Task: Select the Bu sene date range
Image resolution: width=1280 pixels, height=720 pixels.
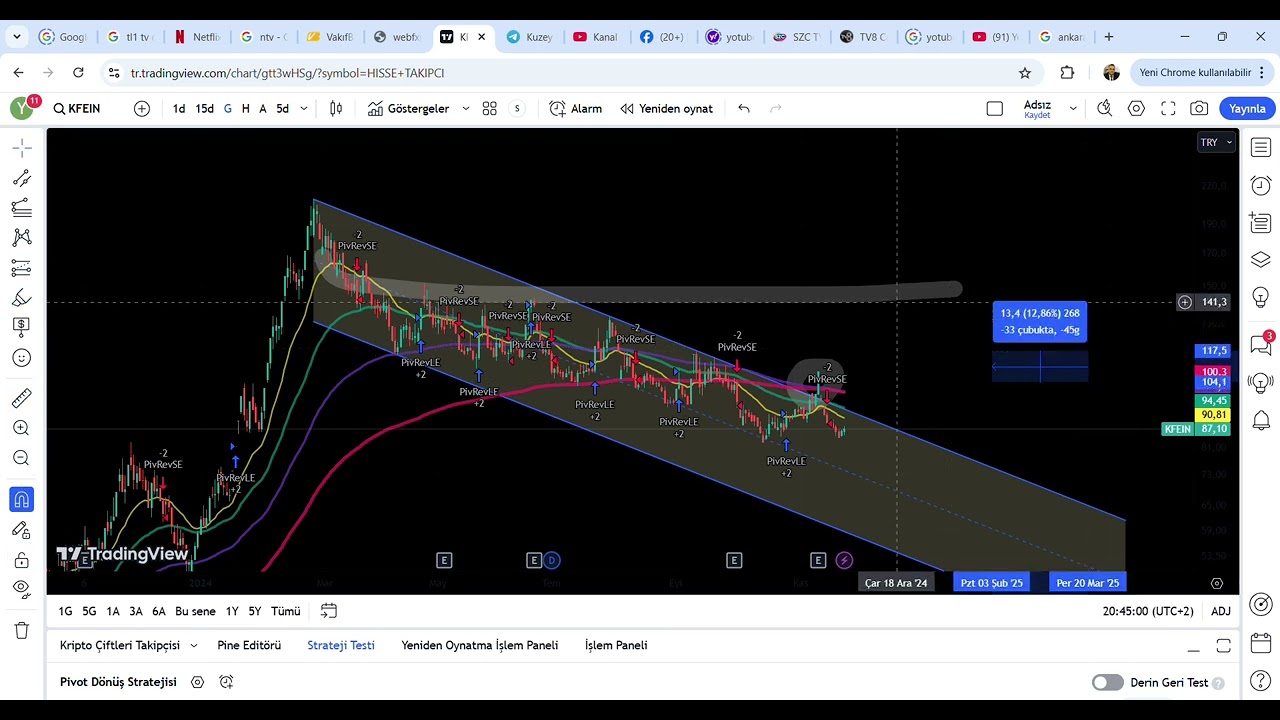Action: click(195, 611)
